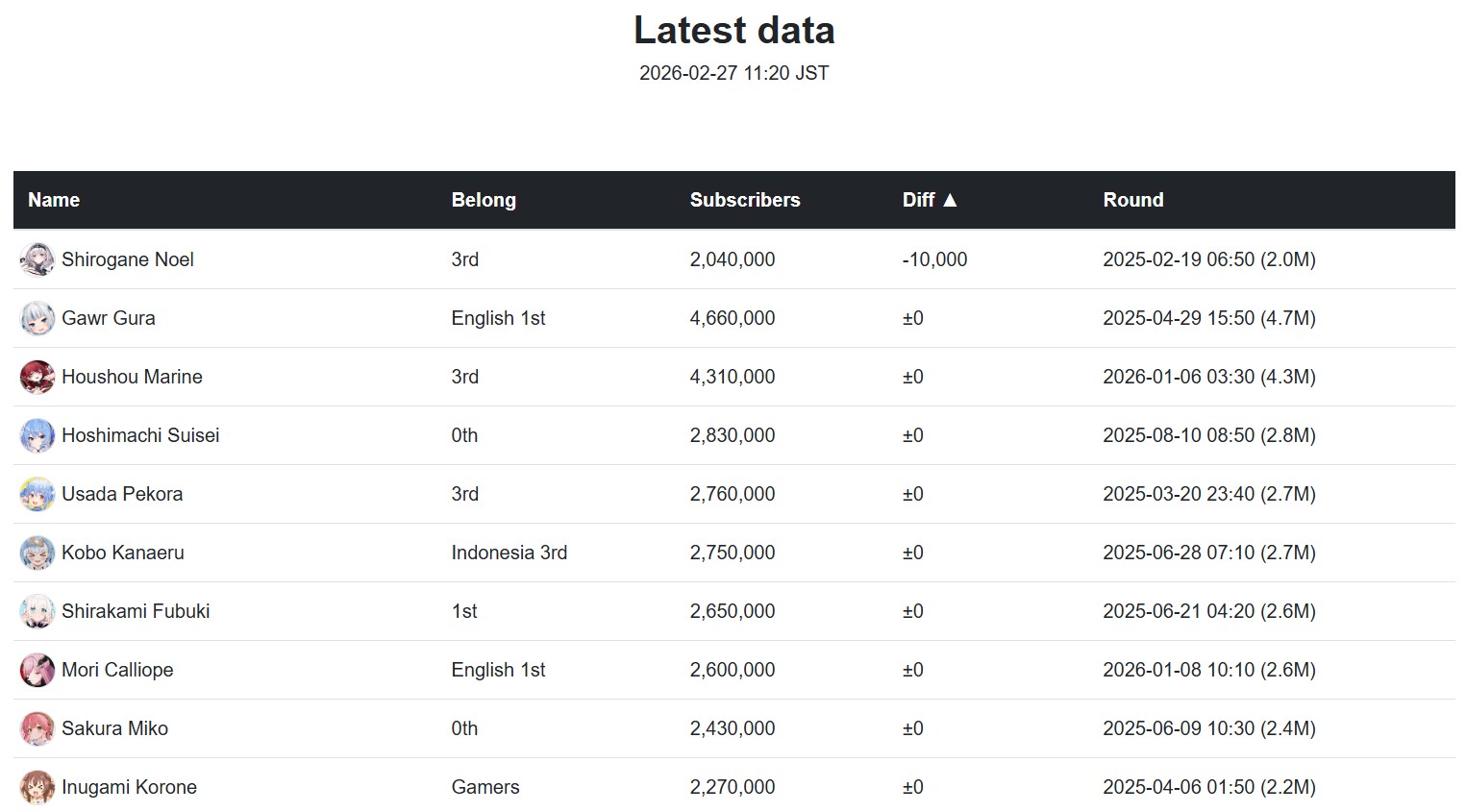Select the name Houshou Marine

pos(132,377)
